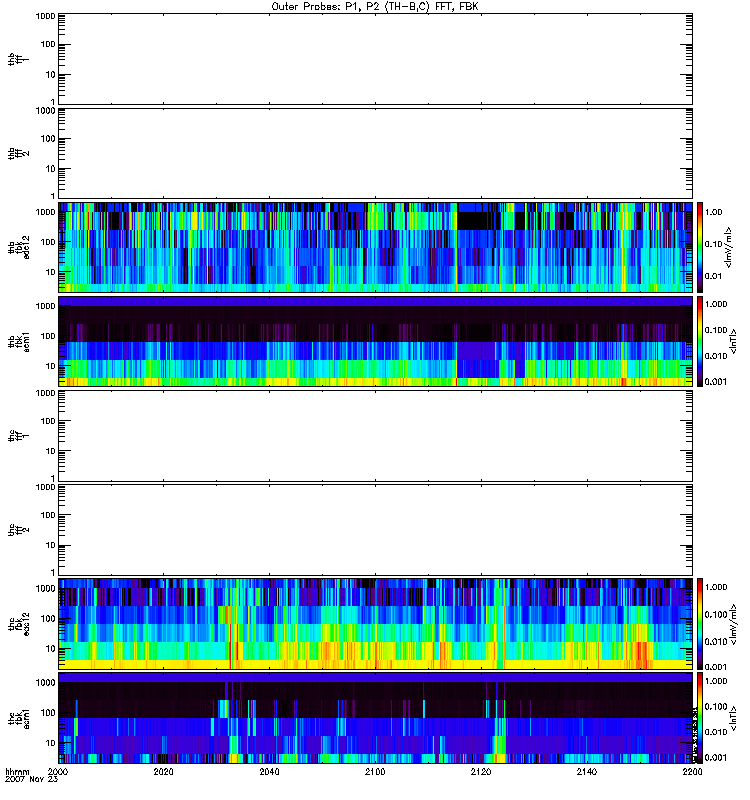Viewport: 750px width, 800px height.
Task: Click the 2040 time tick label
Action: click(x=269, y=771)
